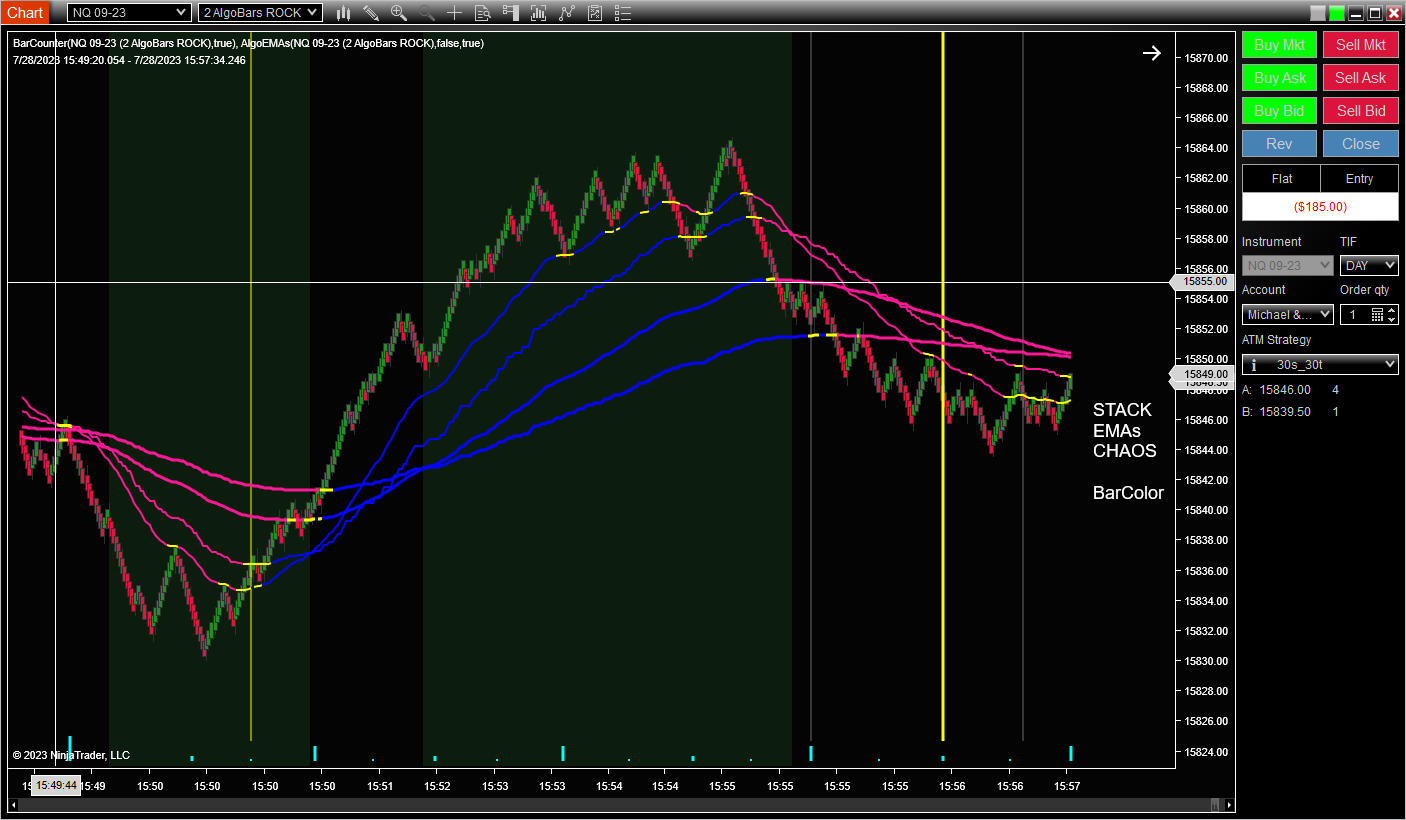Minimize the chart window
The height and width of the screenshot is (820, 1406).
tap(1356, 13)
